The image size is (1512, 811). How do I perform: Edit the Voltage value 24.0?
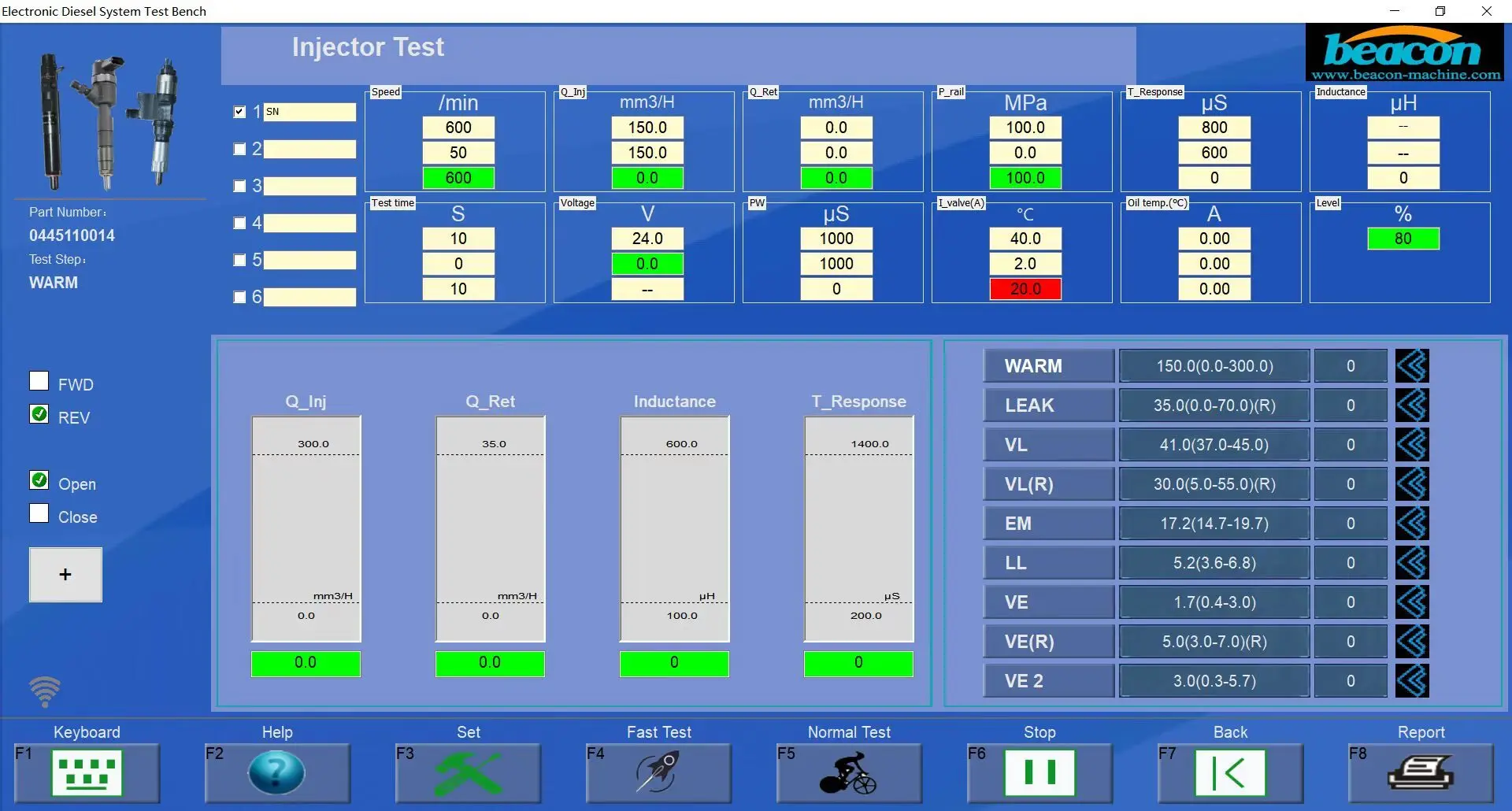pyautogui.click(x=647, y=239)
